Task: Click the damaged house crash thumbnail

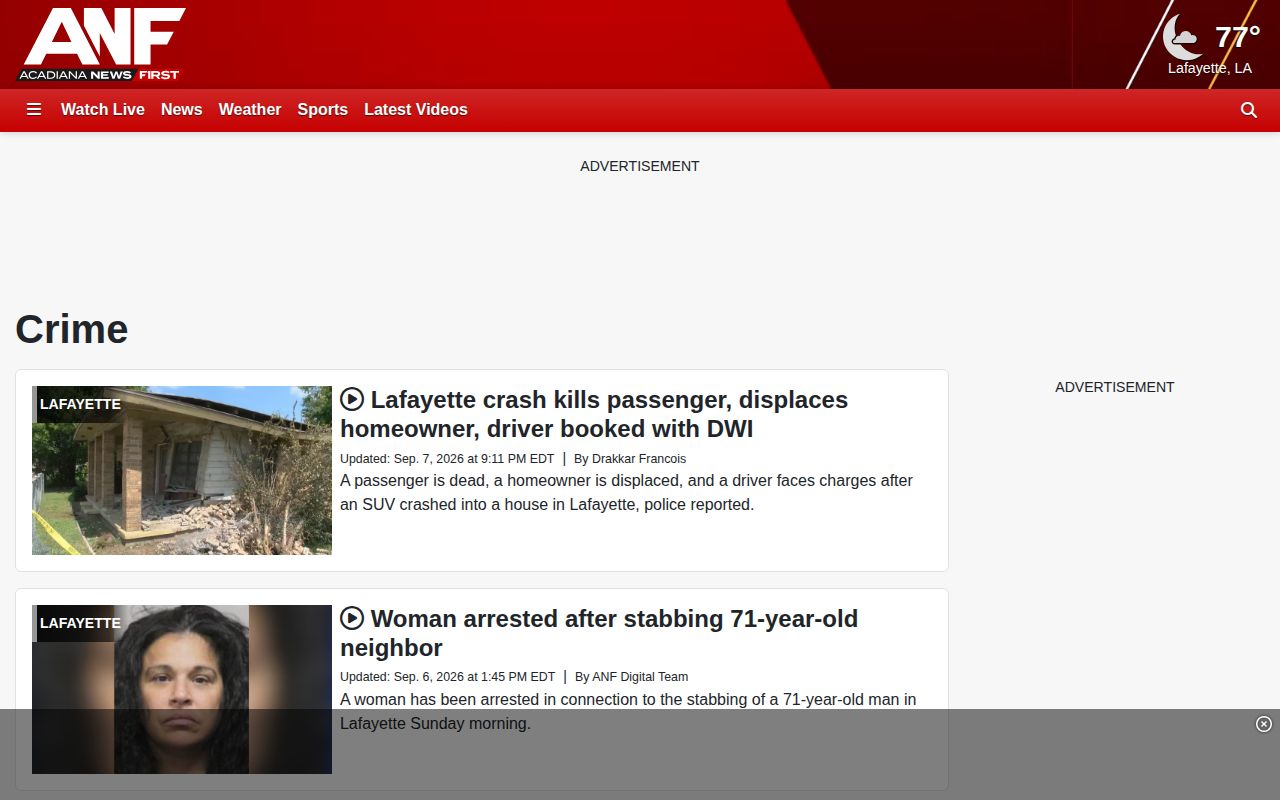Action: click(x=182, y=470)
